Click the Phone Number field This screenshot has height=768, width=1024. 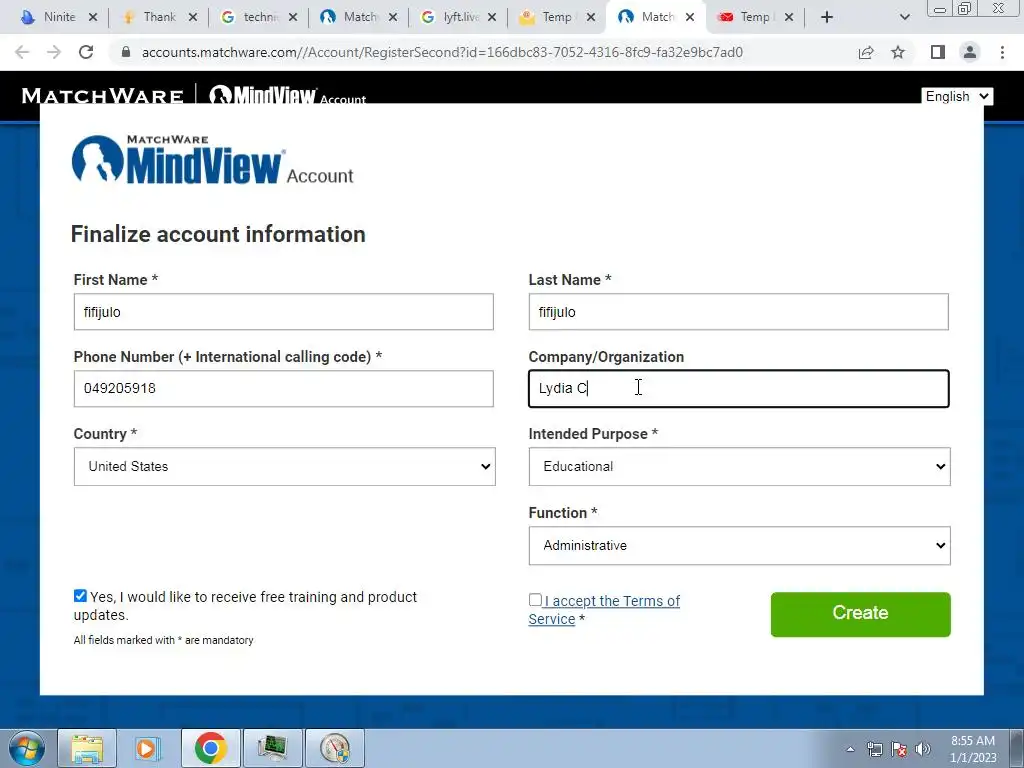(283, 389)
